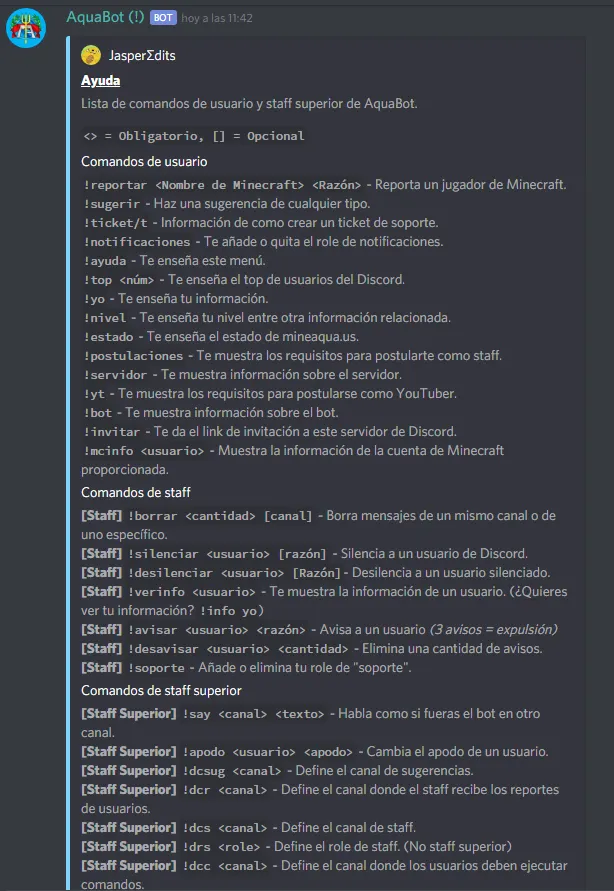The width and height of the screenshot is (614, 891).
Task: Open the AquaBot (!) username profile
Action: [105, 18]
